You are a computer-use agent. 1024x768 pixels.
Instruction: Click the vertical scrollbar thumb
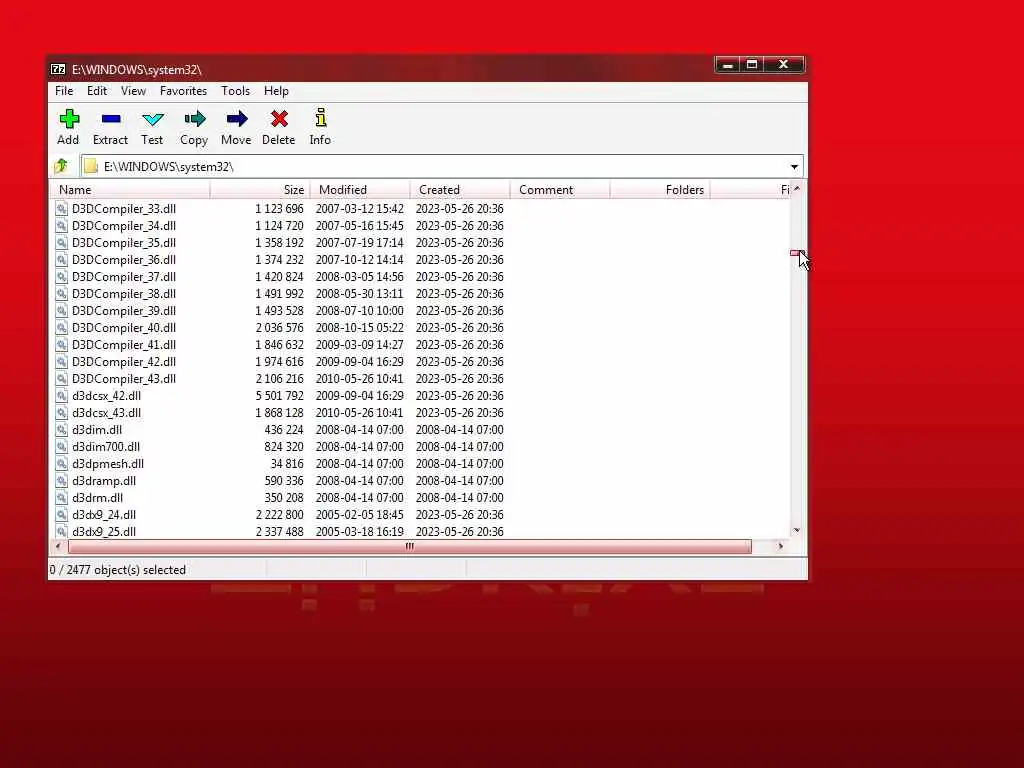coord(796,253)
